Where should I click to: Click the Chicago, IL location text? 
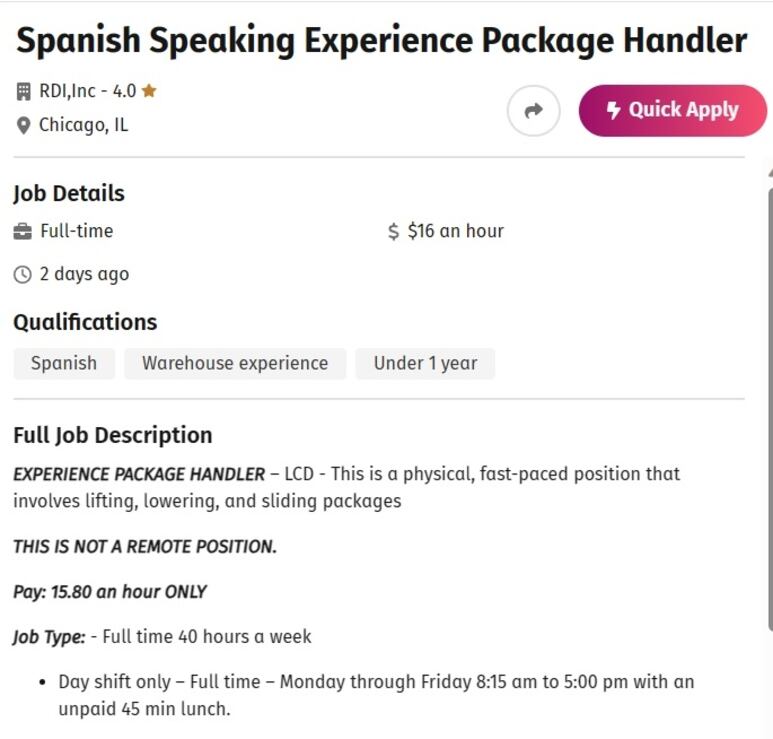(84, 125)
